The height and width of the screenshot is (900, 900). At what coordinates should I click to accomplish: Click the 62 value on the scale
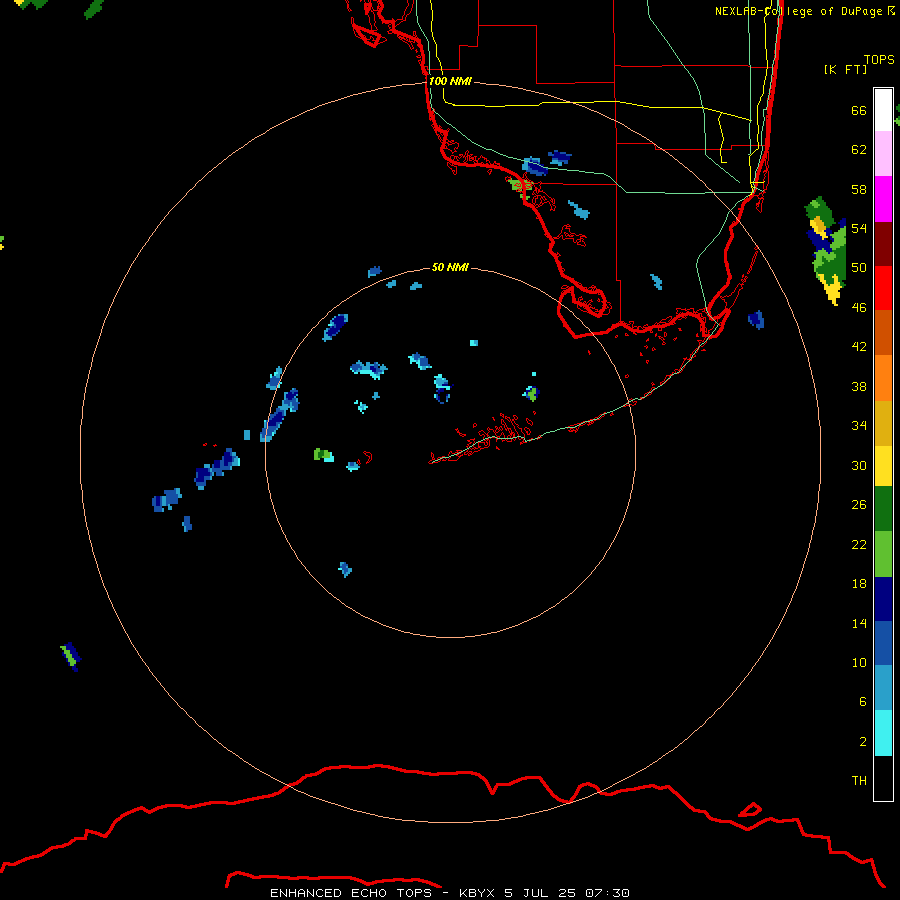pos(859,149)
